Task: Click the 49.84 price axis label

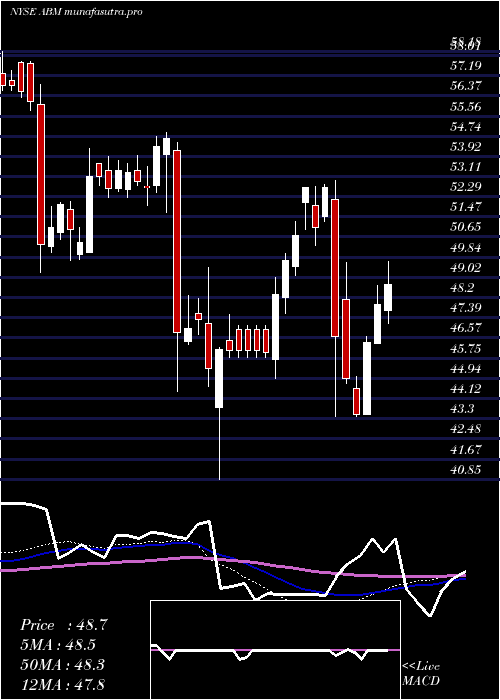Action: pos(466,248)
